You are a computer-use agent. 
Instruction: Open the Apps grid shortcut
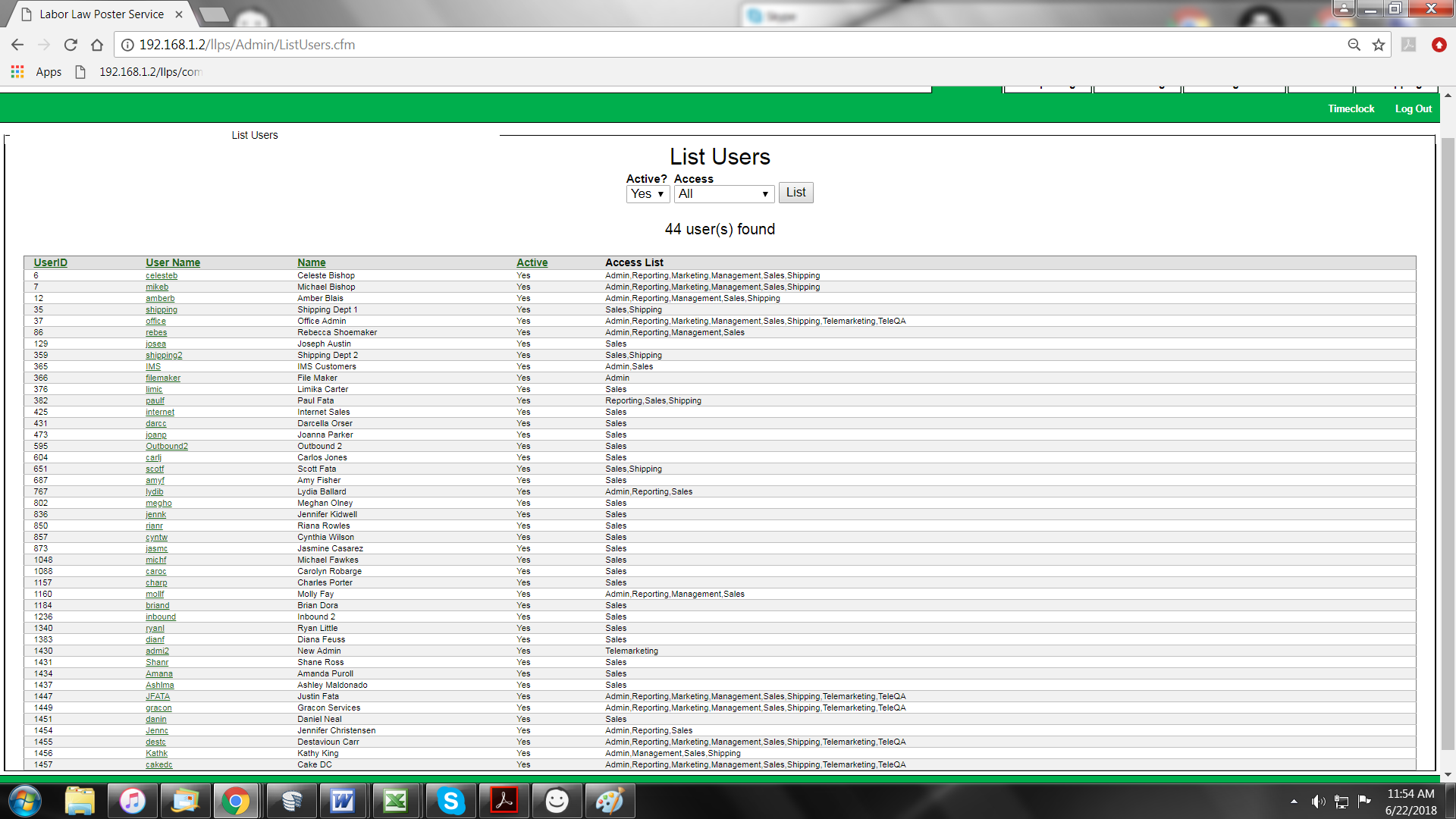point(17,72)
